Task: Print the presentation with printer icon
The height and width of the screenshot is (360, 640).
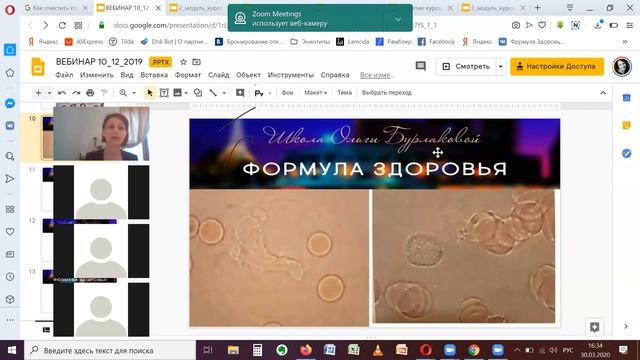Action: pyautogui.click(x=90, y=93)
